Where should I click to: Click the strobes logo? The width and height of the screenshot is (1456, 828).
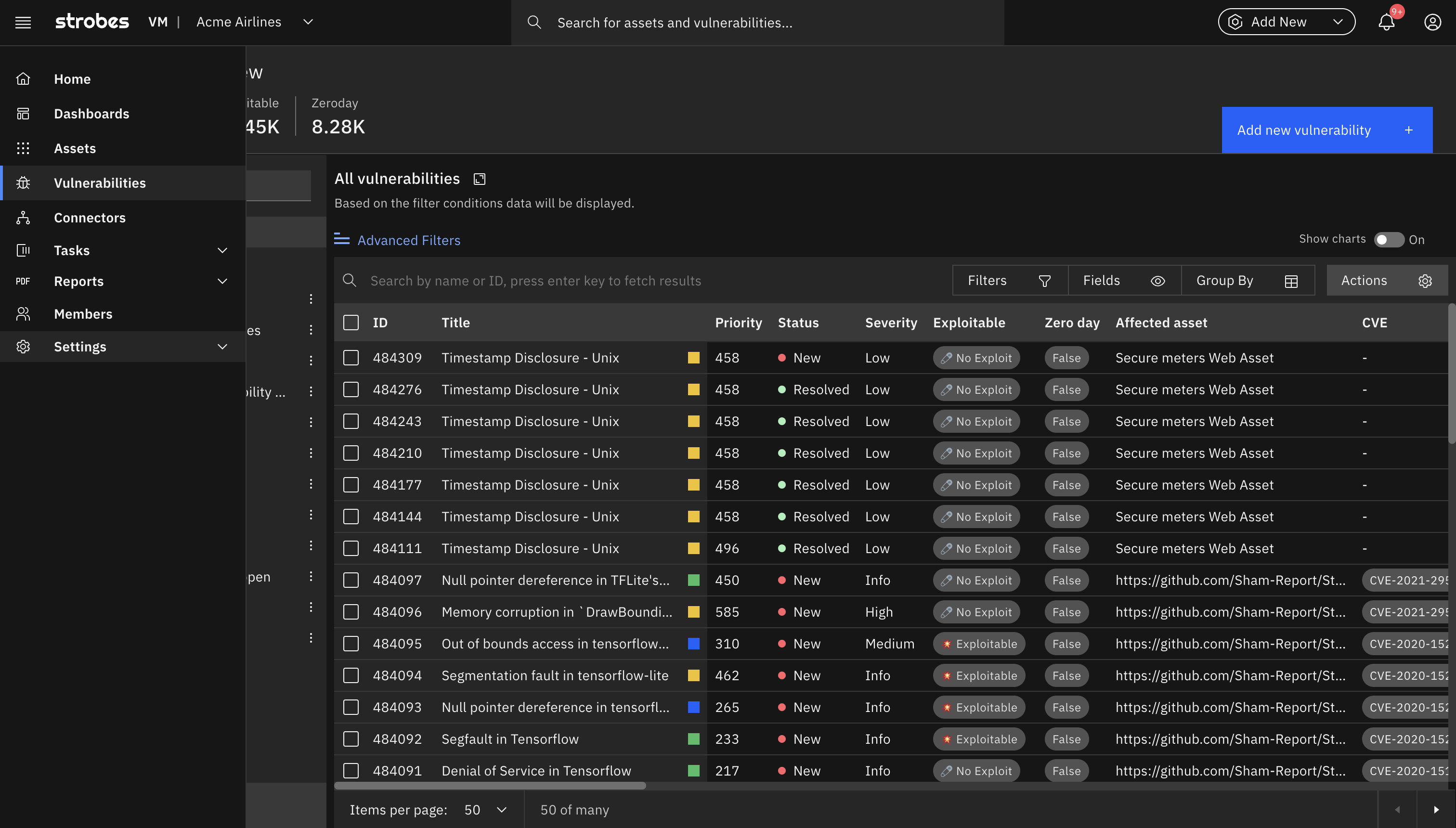[x=92, y=22]
